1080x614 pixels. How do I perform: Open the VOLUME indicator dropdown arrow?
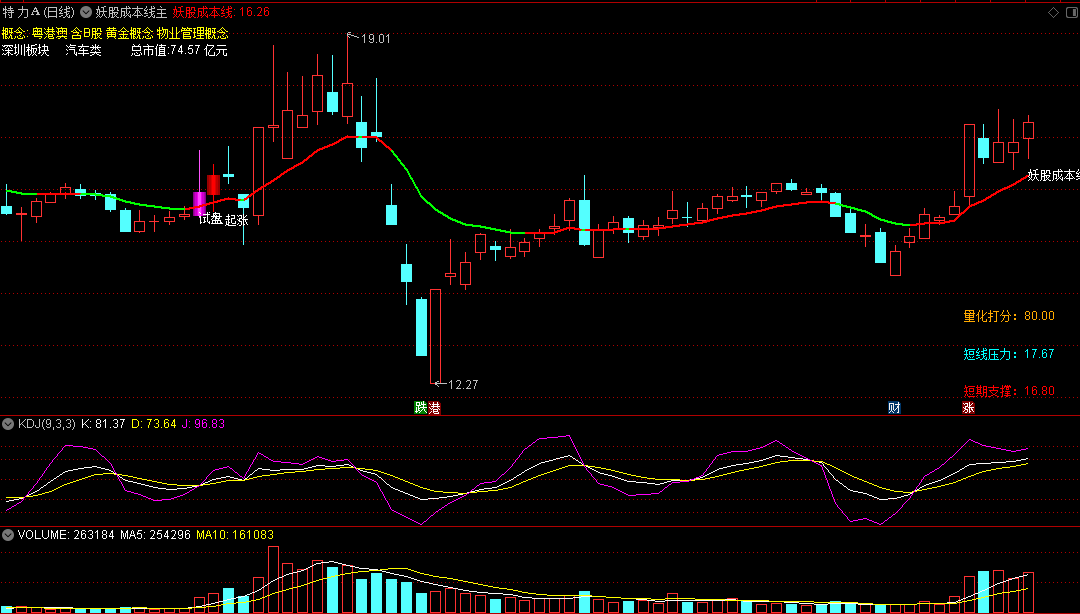click(x=9, y=534)
